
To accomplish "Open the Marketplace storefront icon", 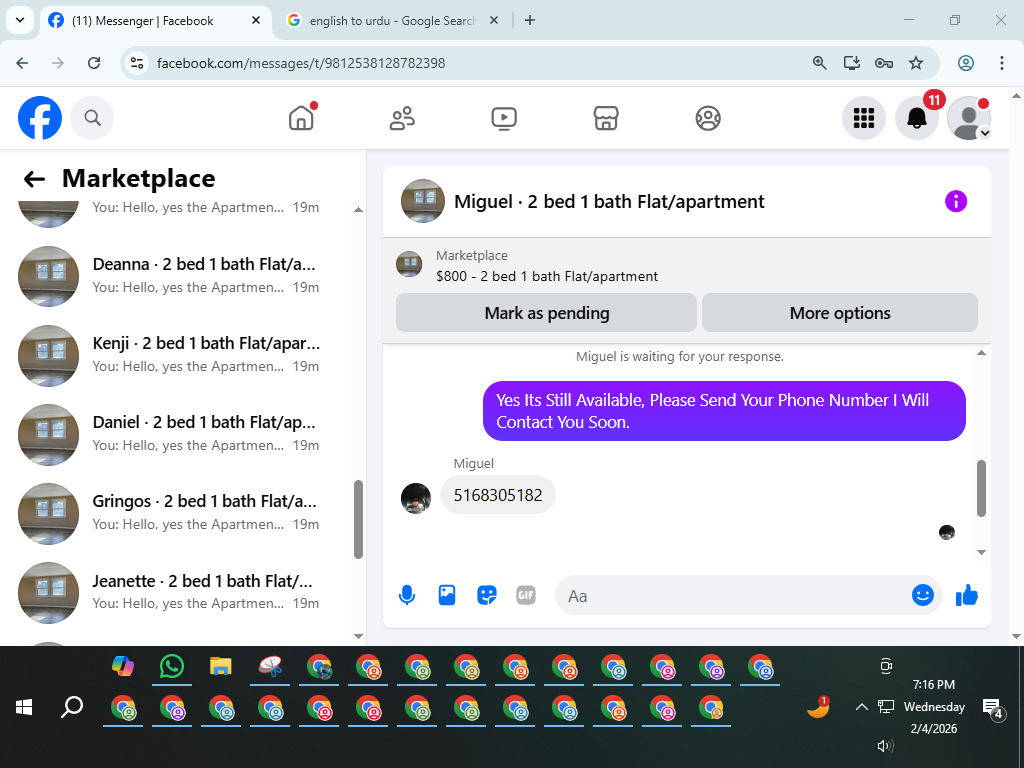I will tap(605, 118).
